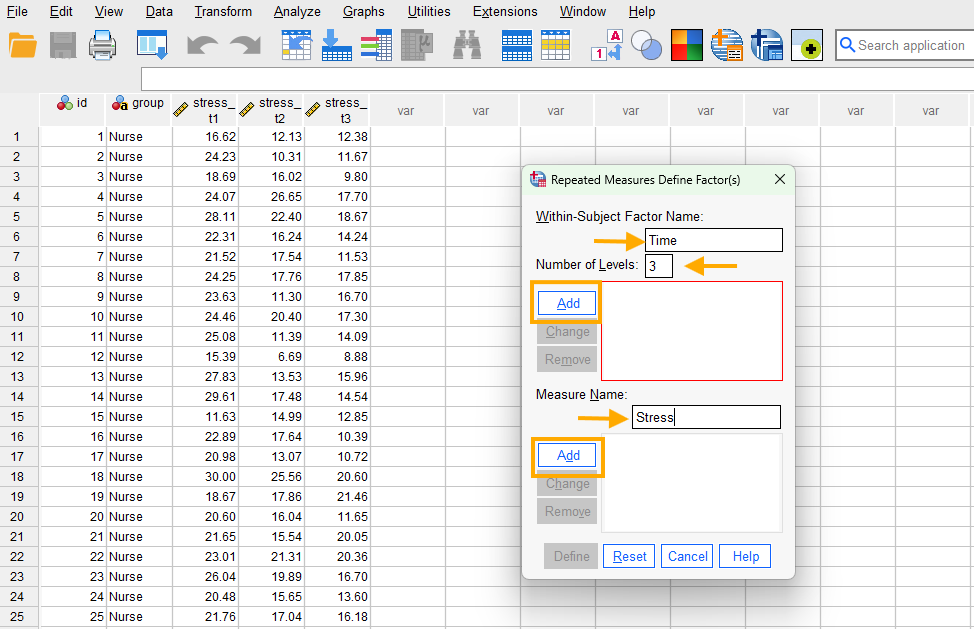
Task: Open Find with the binoculars icon
Action: (x=467, y=45)
